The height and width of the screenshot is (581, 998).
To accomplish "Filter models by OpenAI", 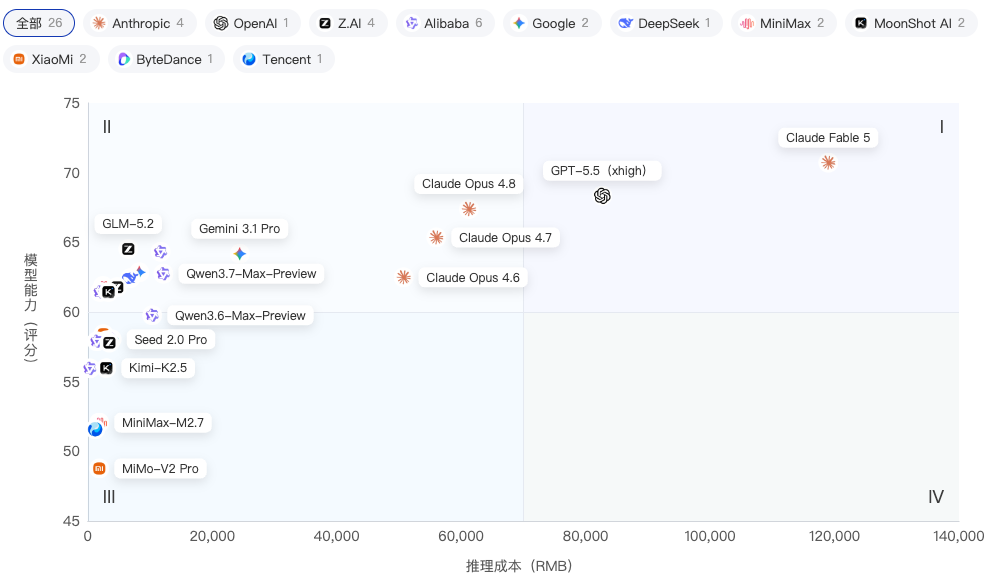I will click(251, 24).
